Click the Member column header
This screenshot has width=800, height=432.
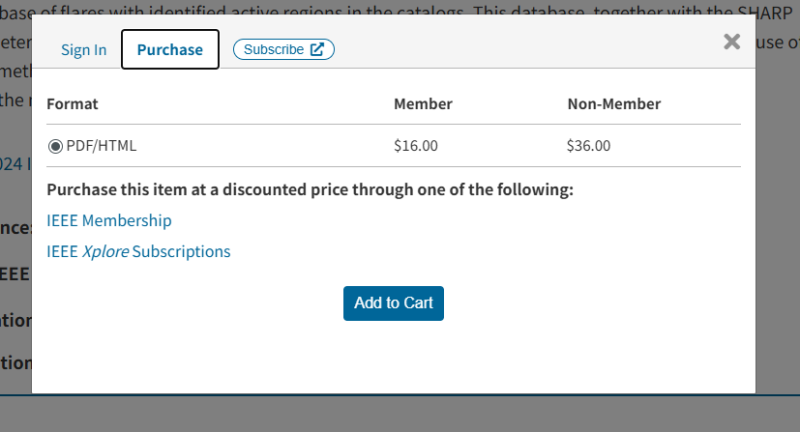pos(423,104)
